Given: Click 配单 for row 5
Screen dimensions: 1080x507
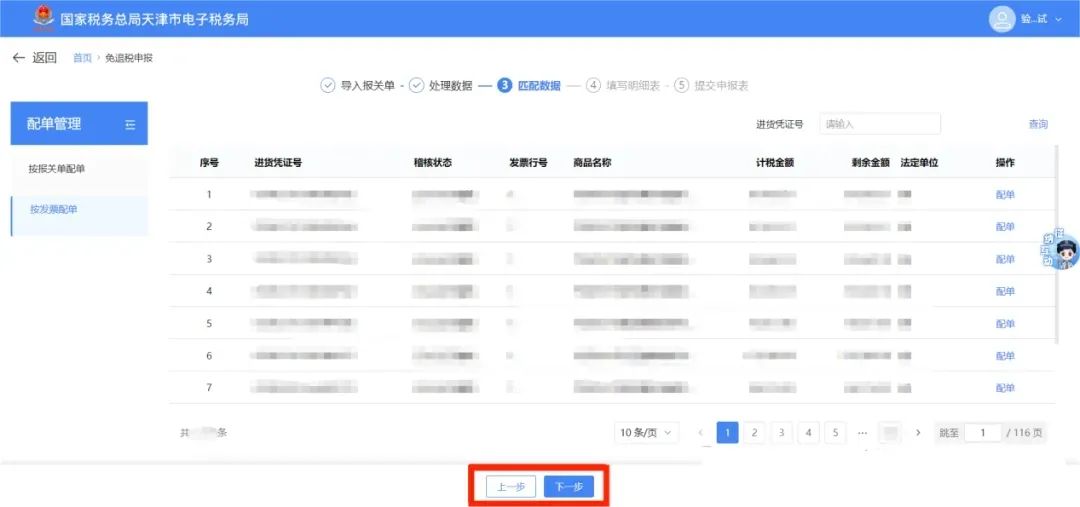Looking at the screenshot, I should pos(1005,324).
